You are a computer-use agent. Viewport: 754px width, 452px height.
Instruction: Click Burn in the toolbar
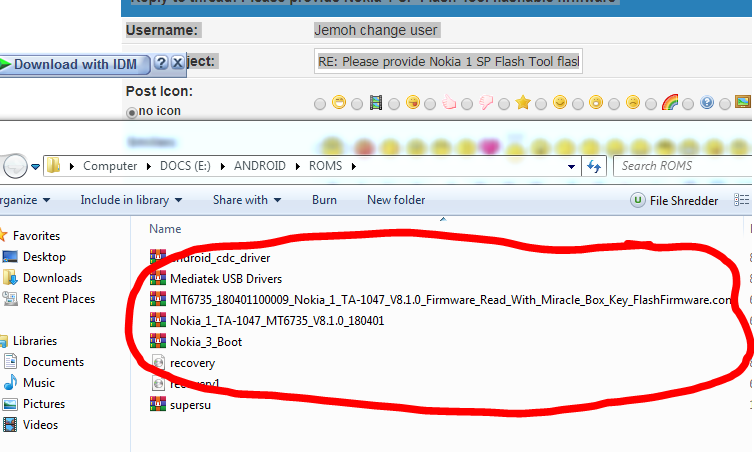click(324, 200)
